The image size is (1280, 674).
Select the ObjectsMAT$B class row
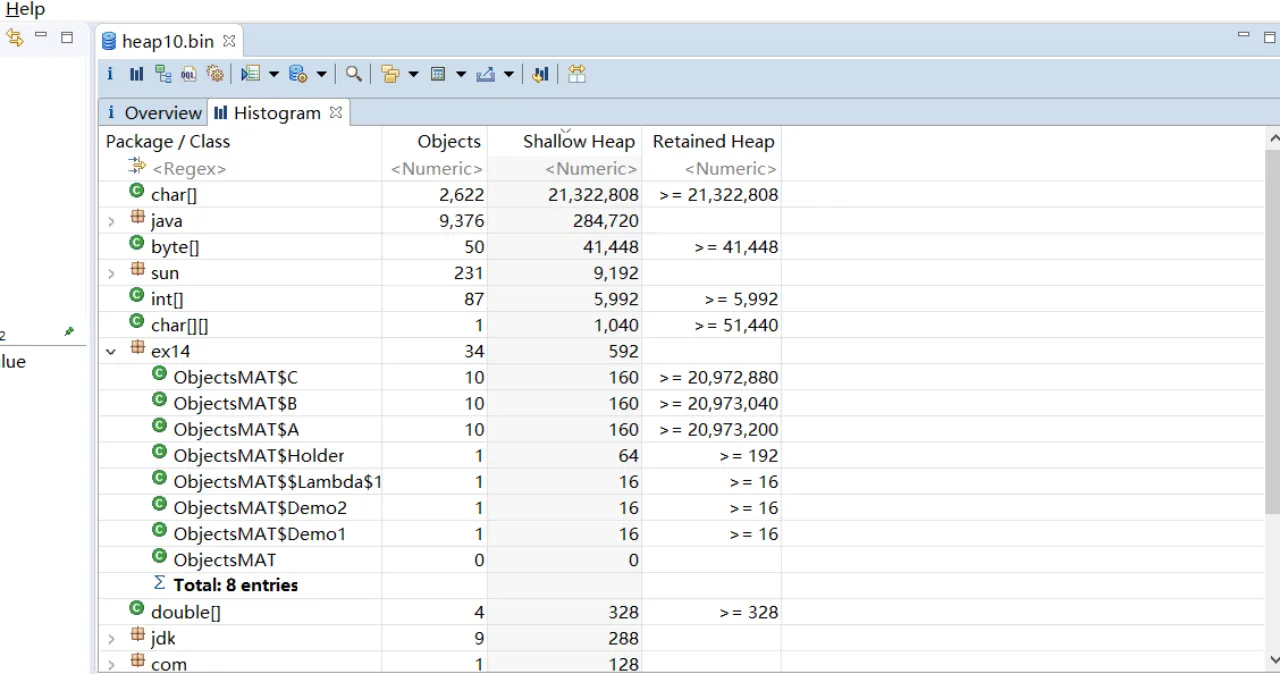click(440, 403)
